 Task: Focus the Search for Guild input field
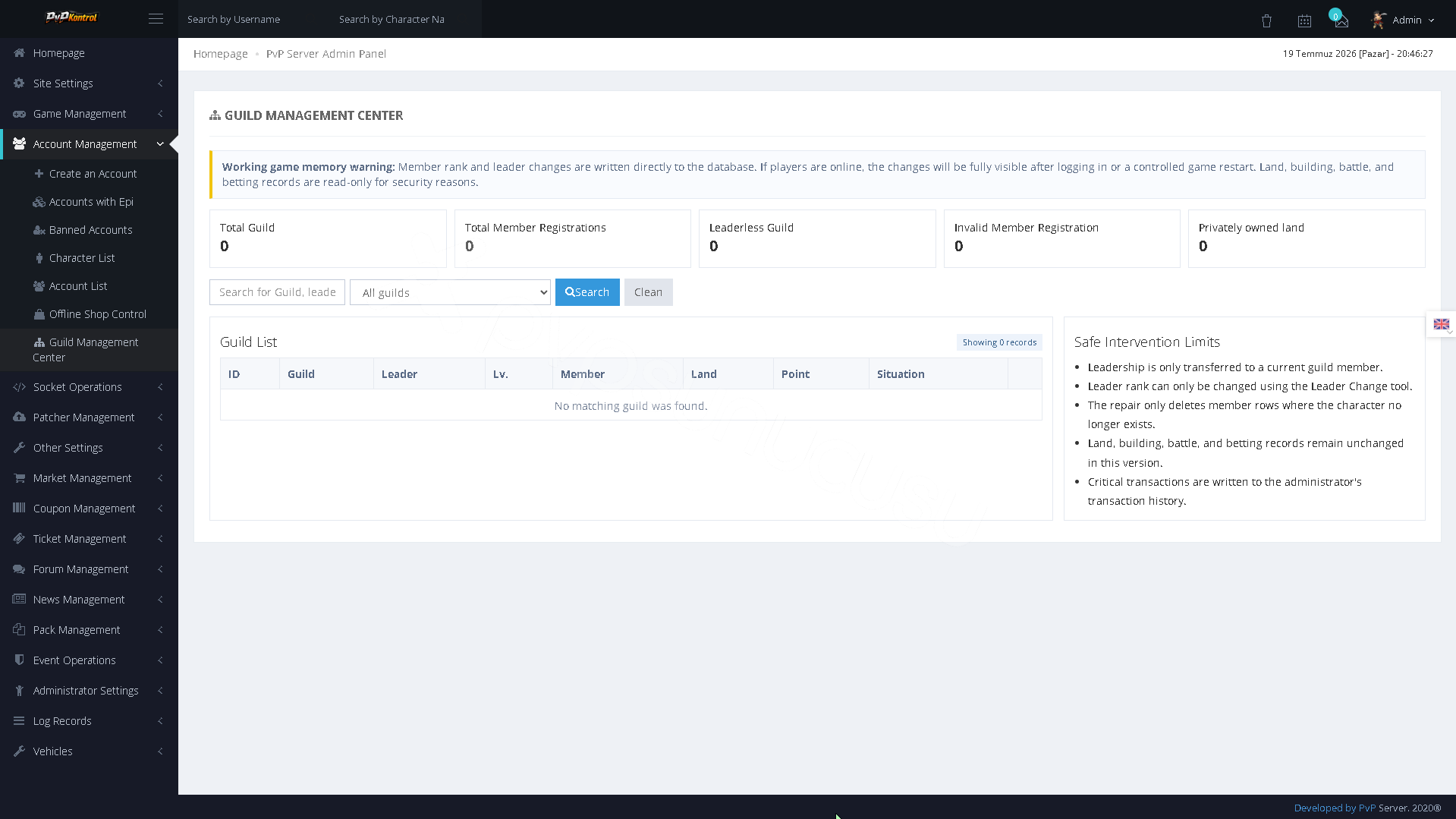(277, 292)
